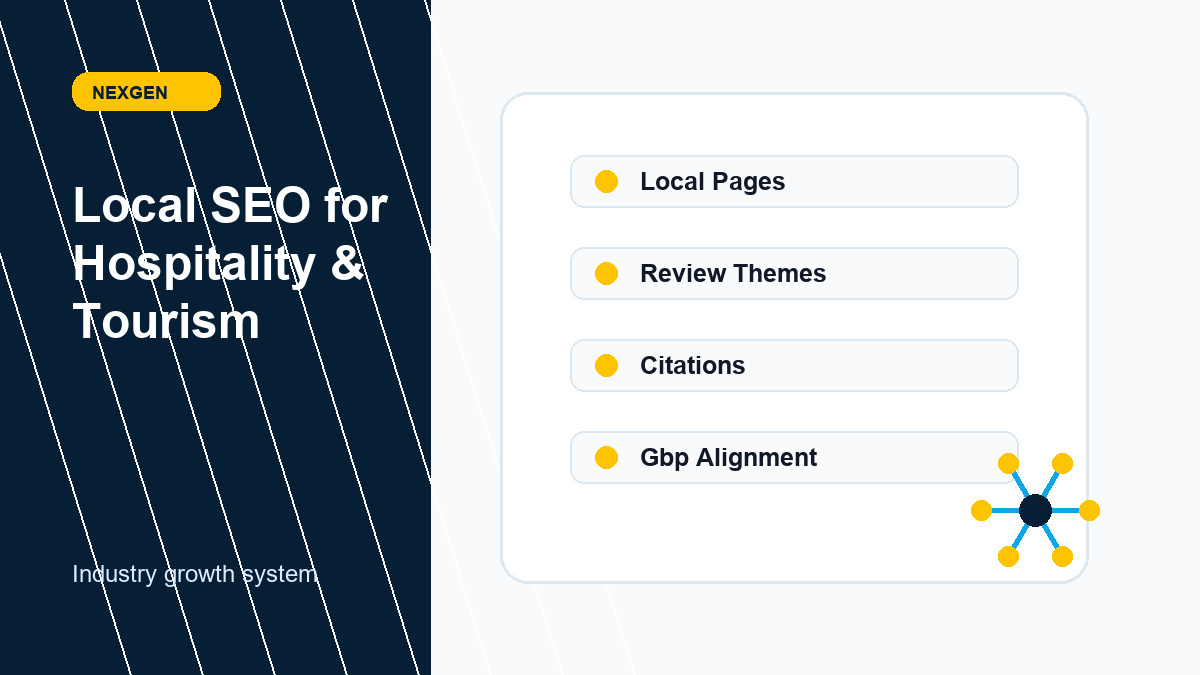Select the Gbp Alignment item
The height and width of the screenshot is (675, 1200).
[794, 458]
